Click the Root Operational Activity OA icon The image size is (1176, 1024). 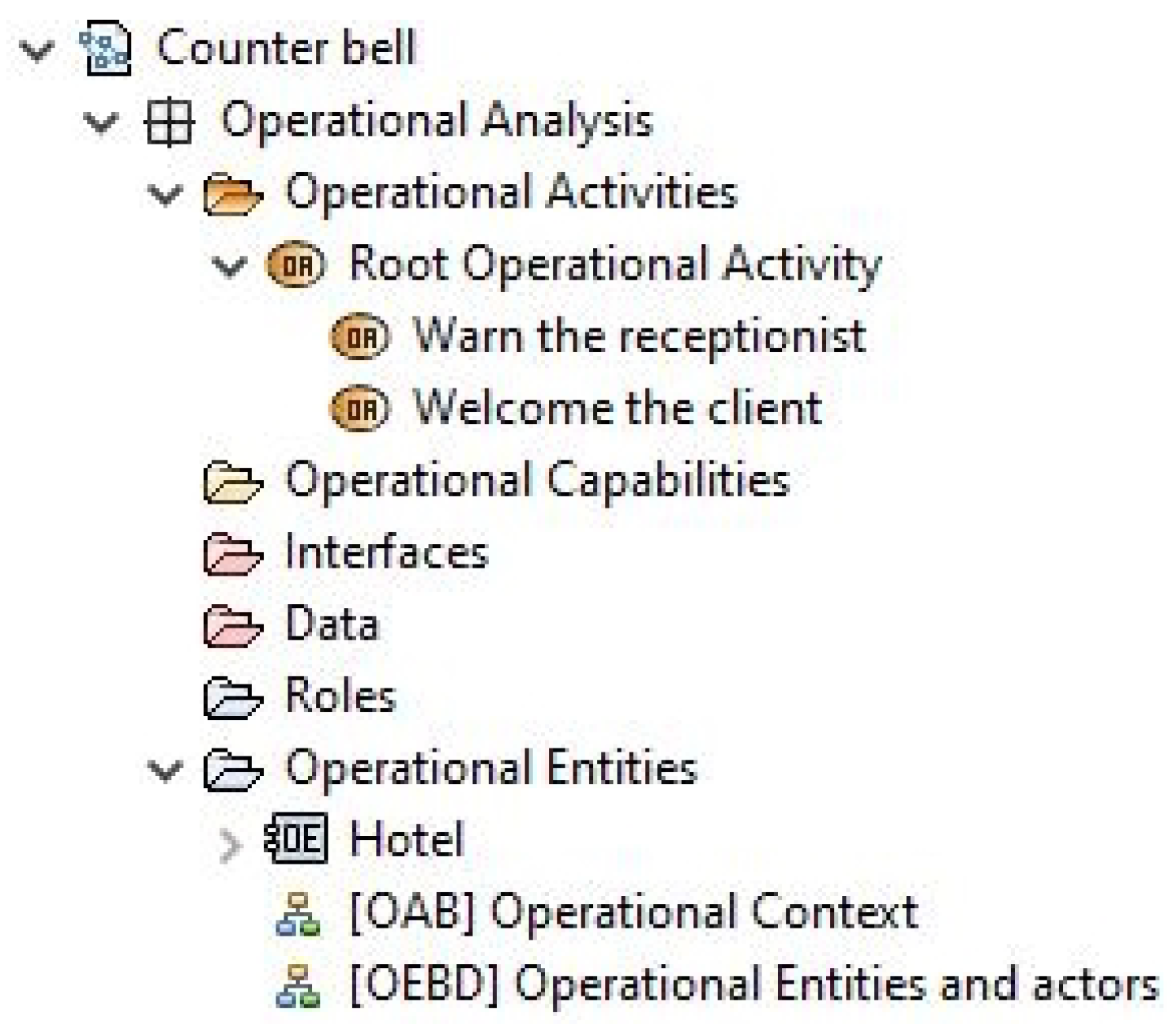(x=295, y=265)
